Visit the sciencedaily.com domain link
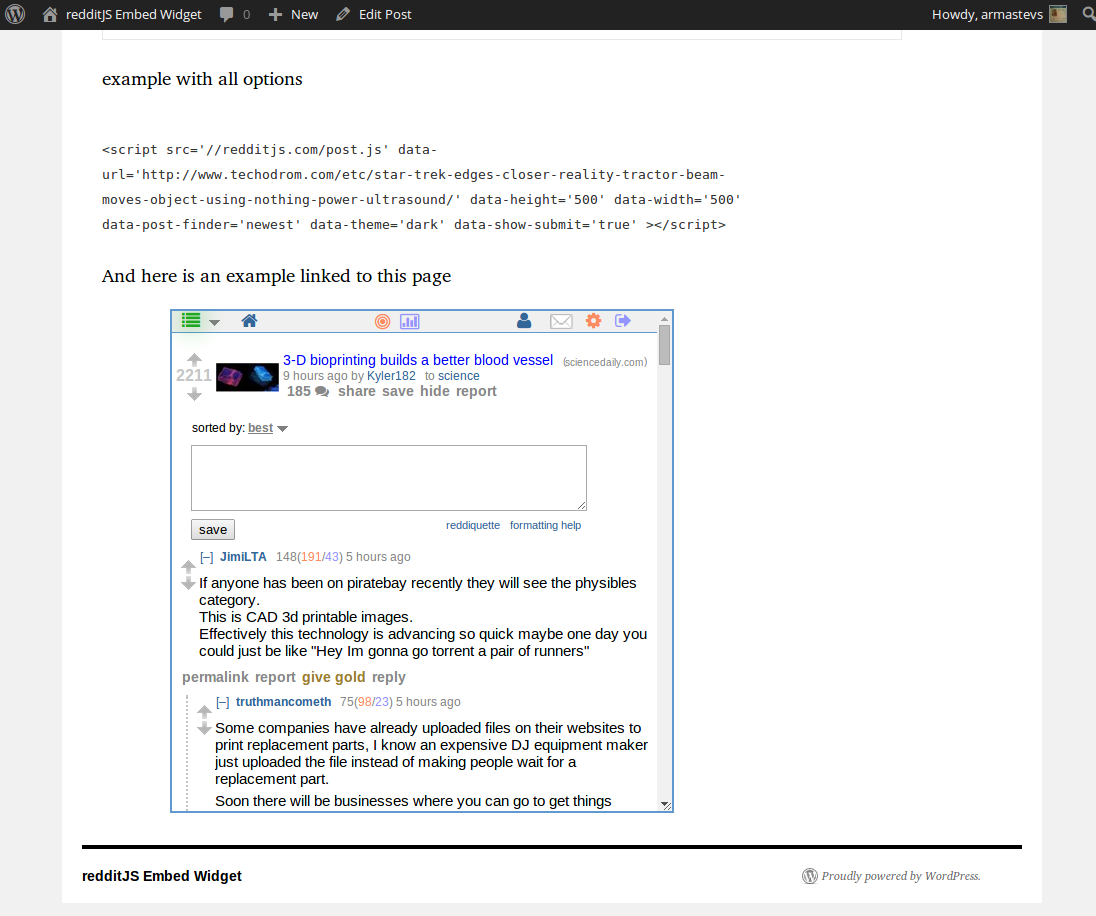The image size is (1096, 916). tap(605, 362)
